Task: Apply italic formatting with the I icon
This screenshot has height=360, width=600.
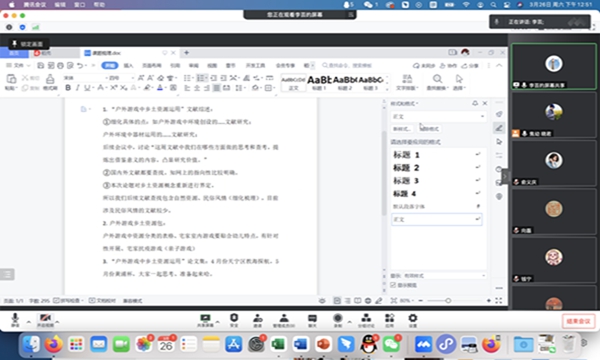Action: [x=78, y=88]
